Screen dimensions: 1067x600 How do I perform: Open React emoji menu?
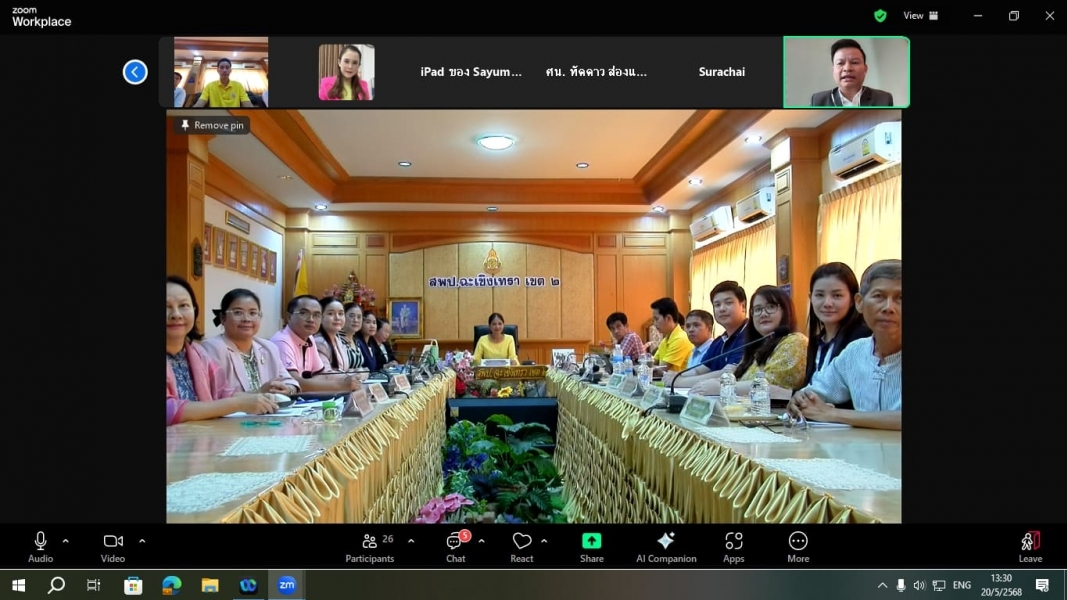tap(522, 547)
